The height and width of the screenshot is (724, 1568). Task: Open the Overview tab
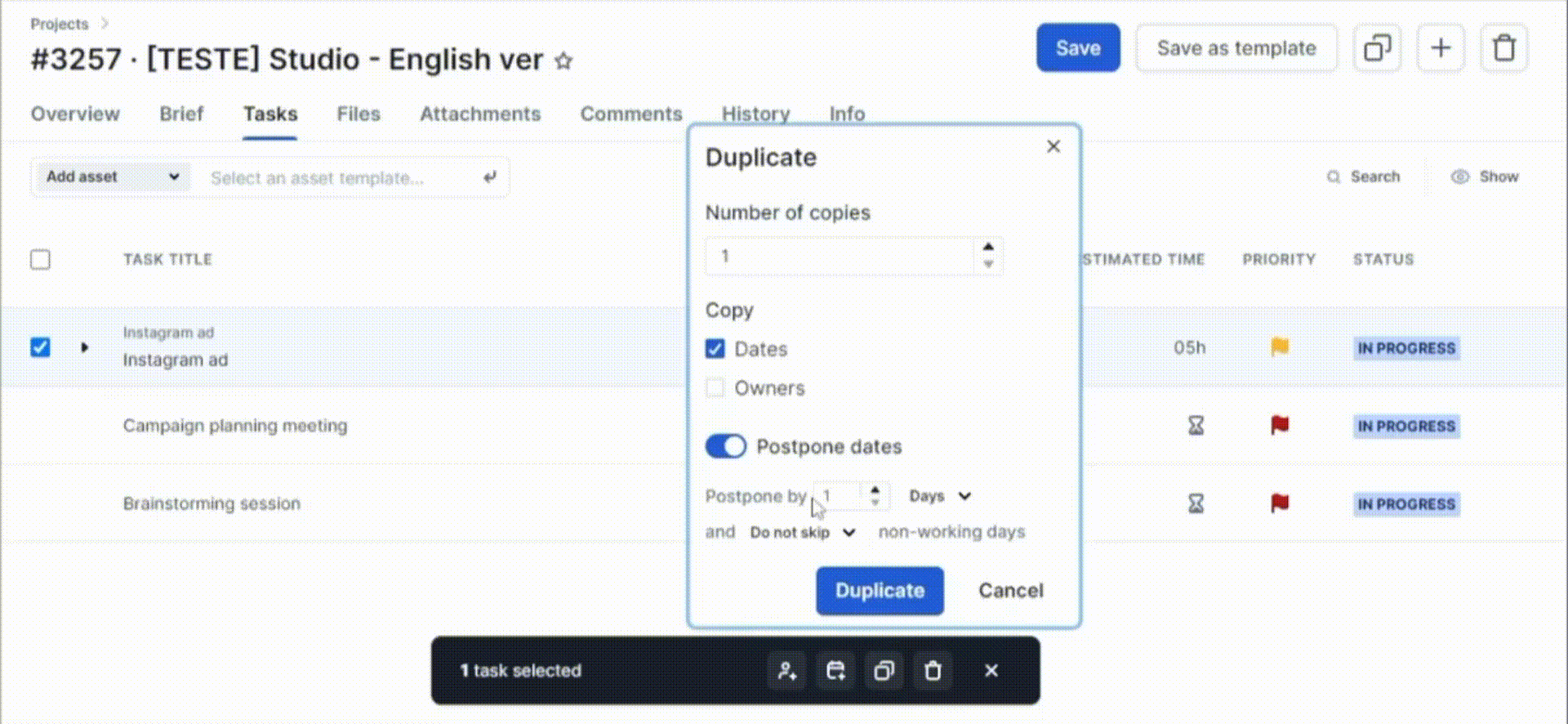[75, 114]
